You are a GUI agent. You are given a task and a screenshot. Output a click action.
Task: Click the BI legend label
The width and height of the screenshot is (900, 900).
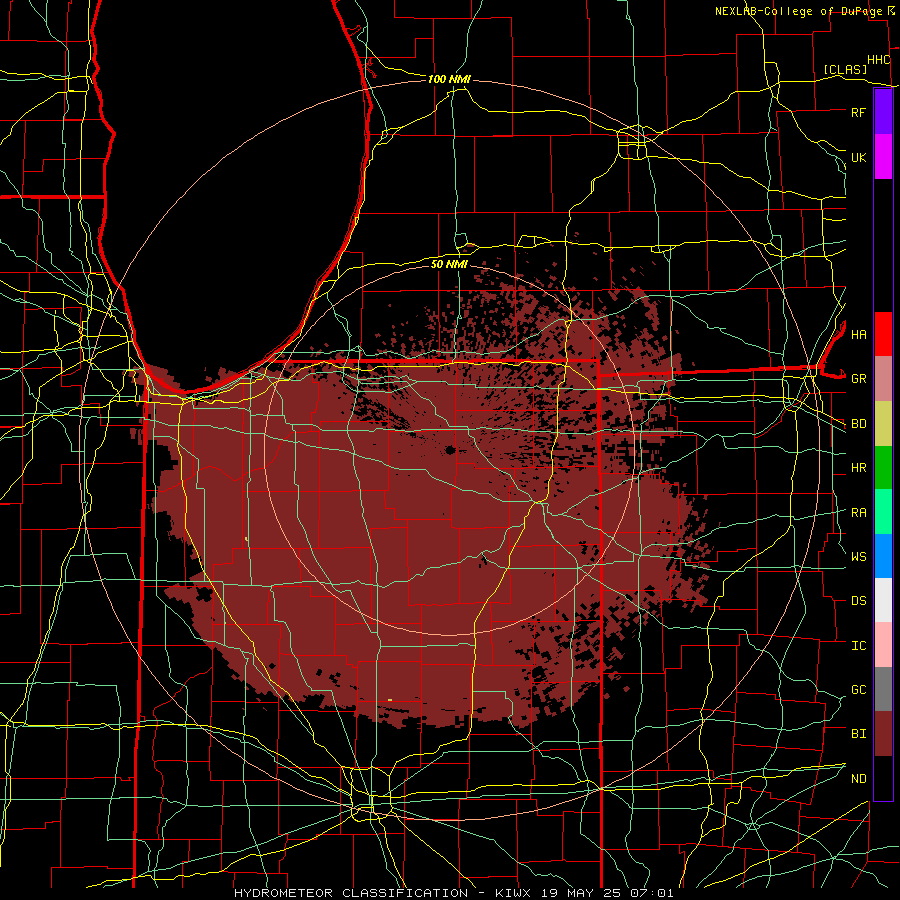(x=858, y=734)
